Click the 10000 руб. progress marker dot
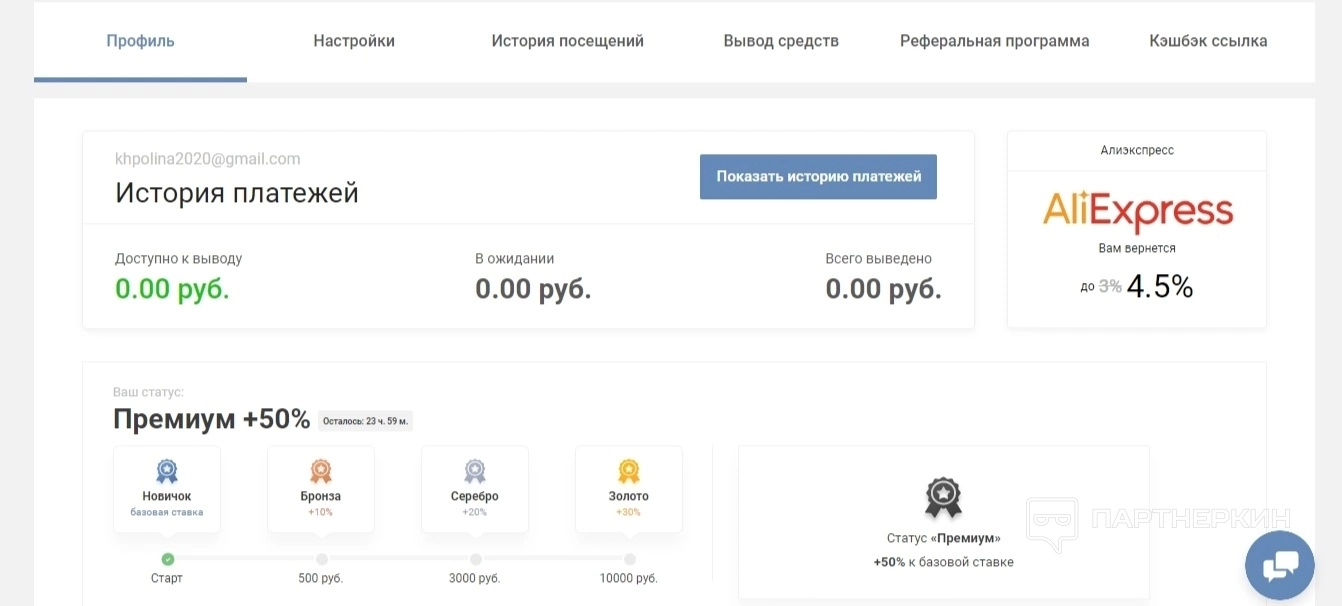The height and width of the screenshot is (606, 1342). [629, 559]
